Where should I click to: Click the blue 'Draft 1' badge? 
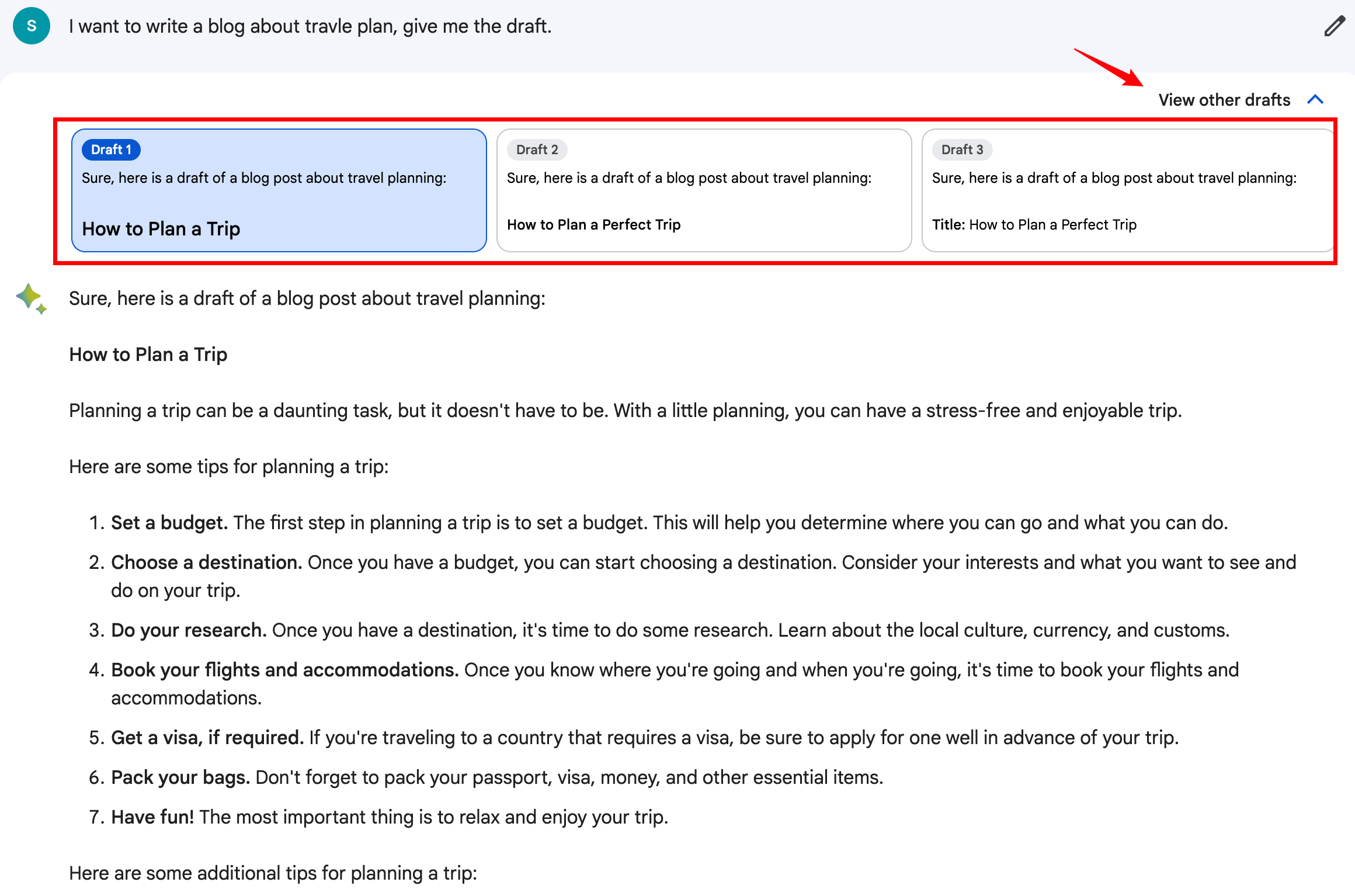(111, 150)
